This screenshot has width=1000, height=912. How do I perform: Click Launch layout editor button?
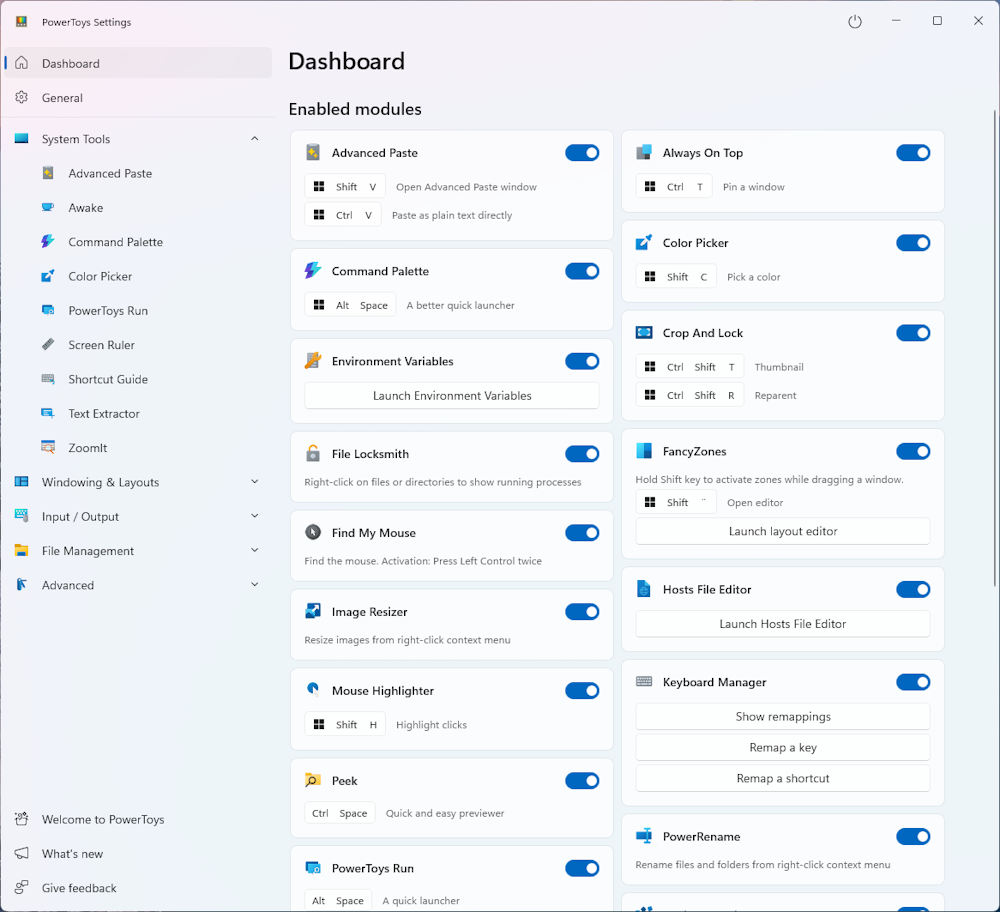[x=783, y=531]
